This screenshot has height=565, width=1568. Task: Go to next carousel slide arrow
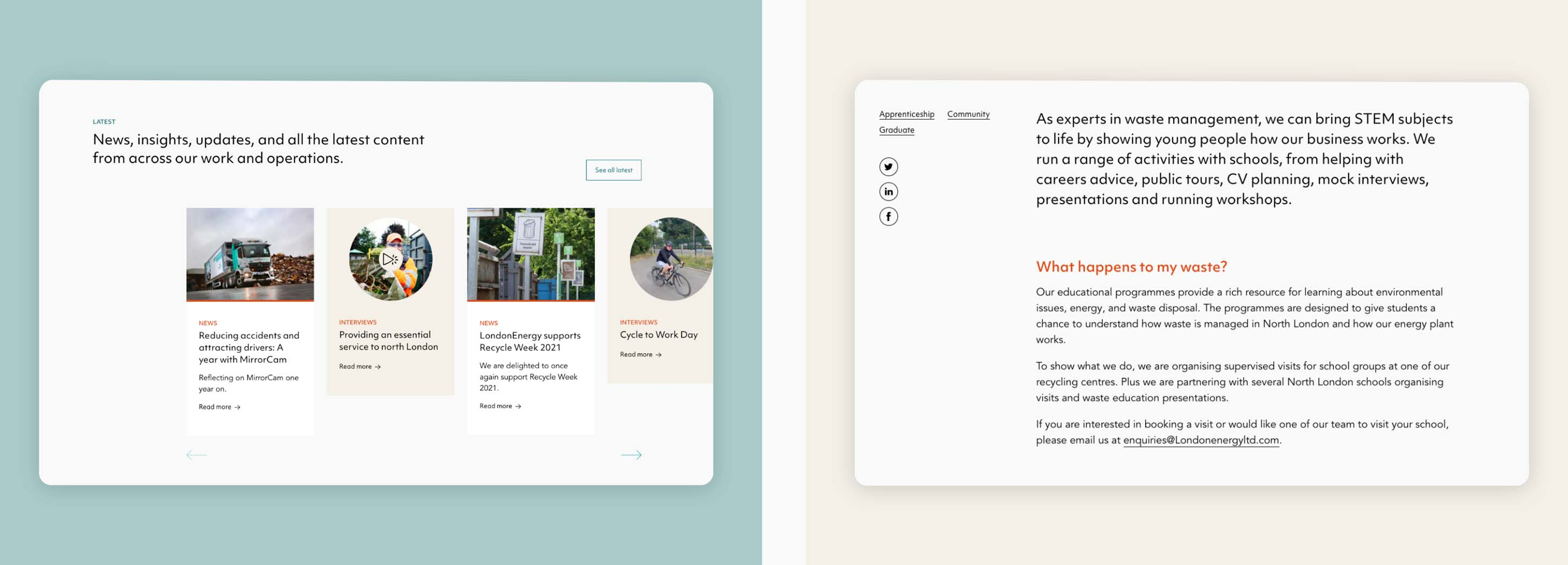tap(631, 454)
